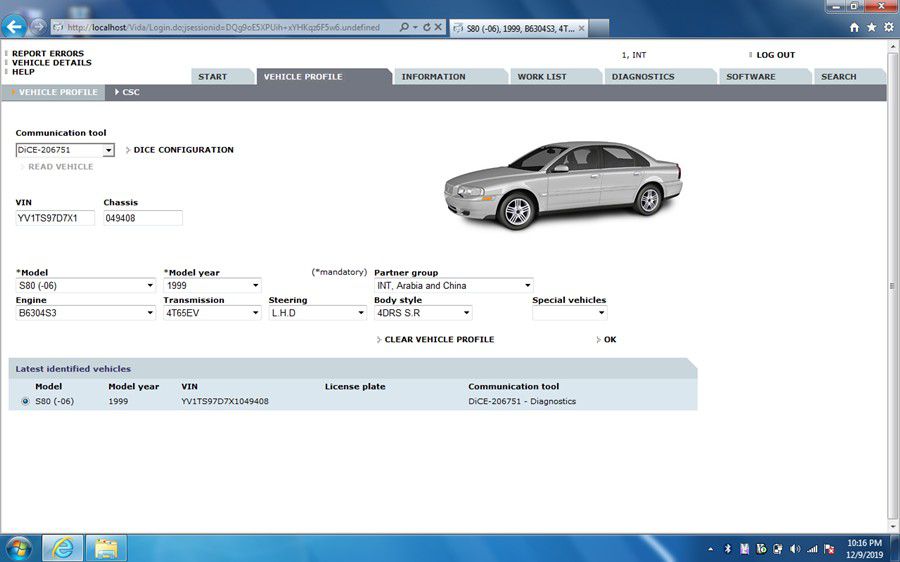Open the browser favorites star icon
The height and width of the screenshot is (562, 900).
[x=871, y=28]
